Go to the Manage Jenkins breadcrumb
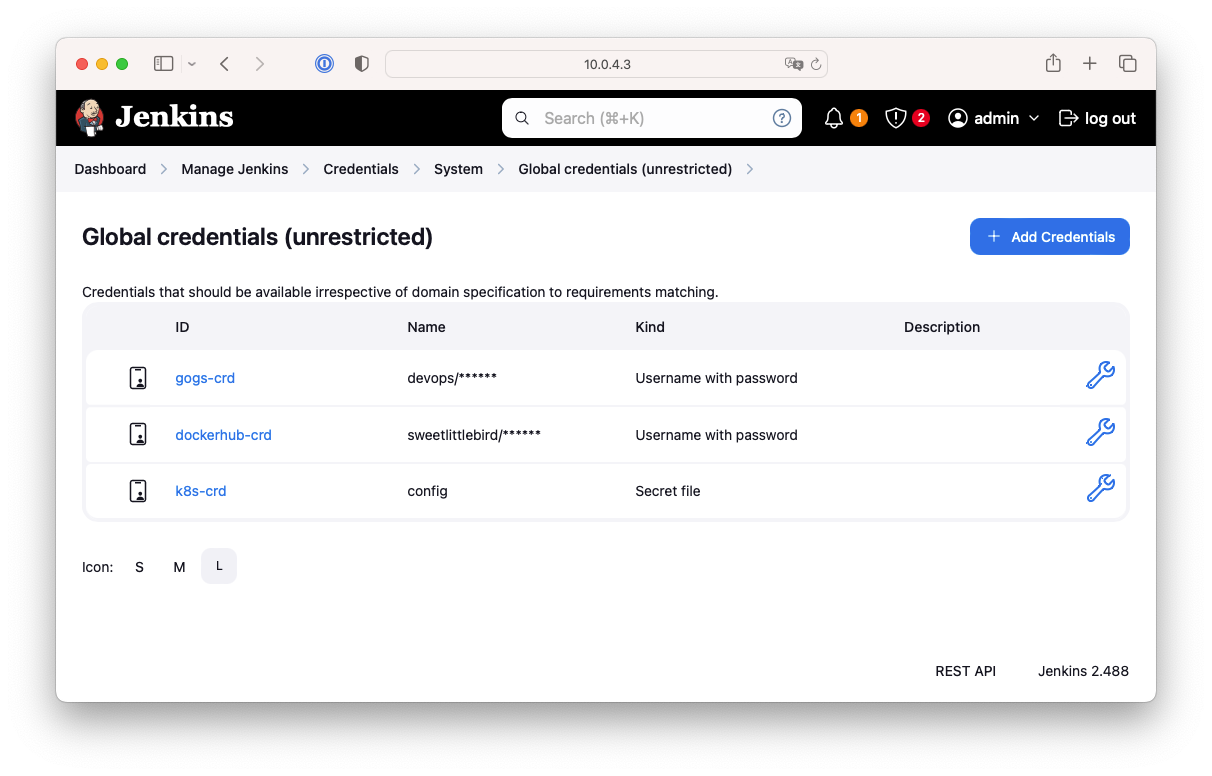 pos(235,169)
